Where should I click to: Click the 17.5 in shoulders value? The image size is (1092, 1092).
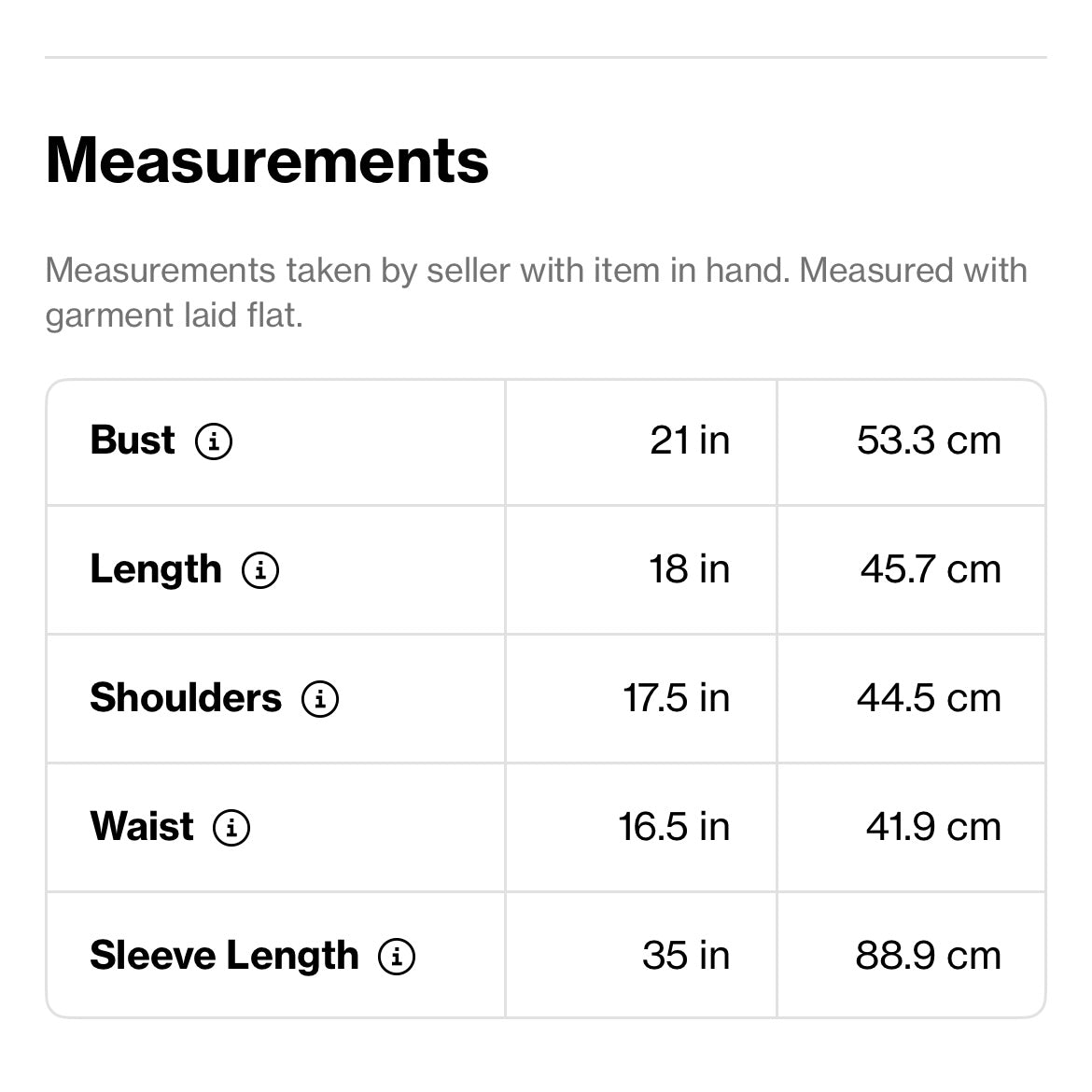(676, 698)
